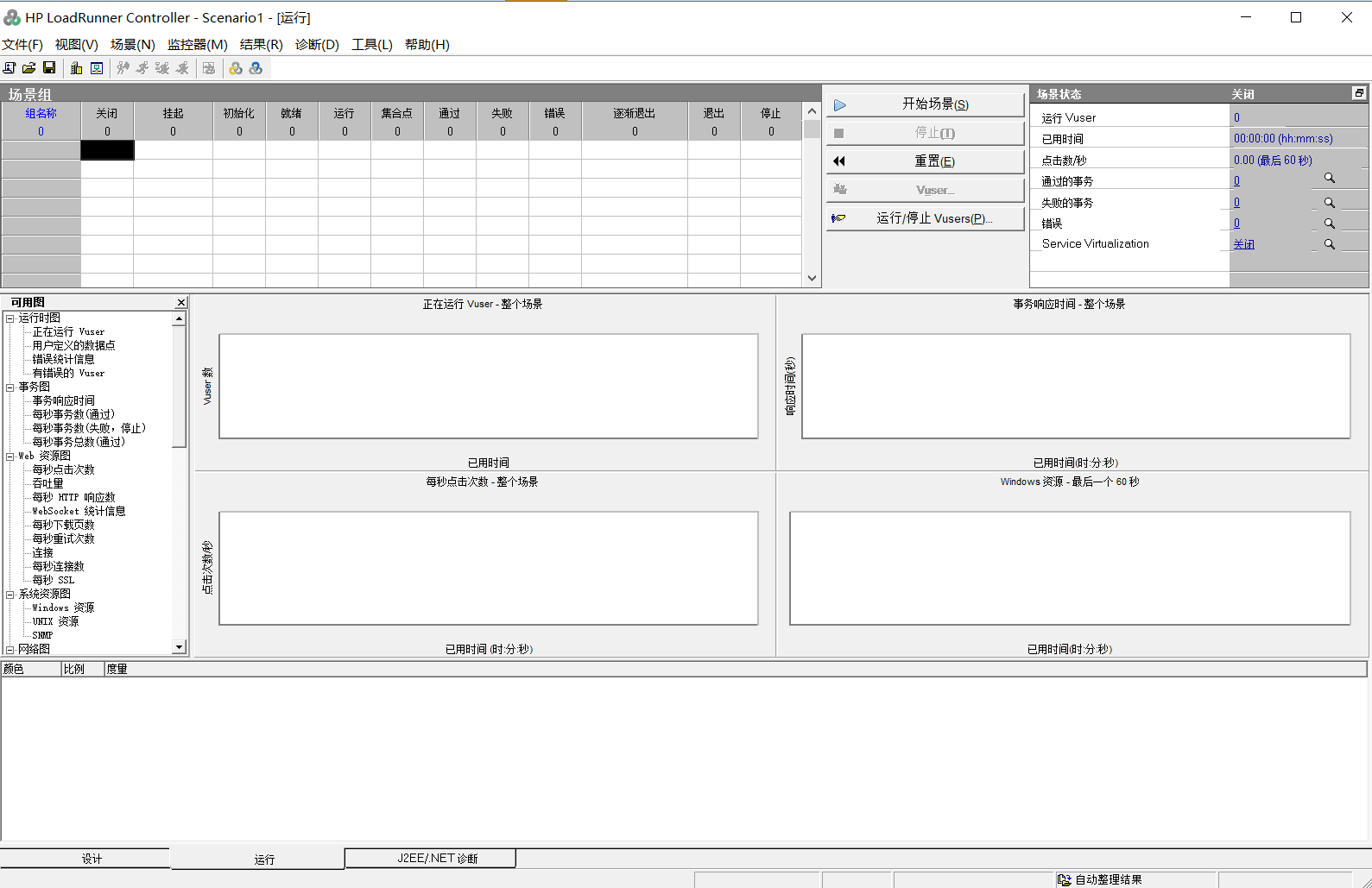1372x888 pixels.
Task: Click magnifier icon for 错误 row
Action: 1330,224
